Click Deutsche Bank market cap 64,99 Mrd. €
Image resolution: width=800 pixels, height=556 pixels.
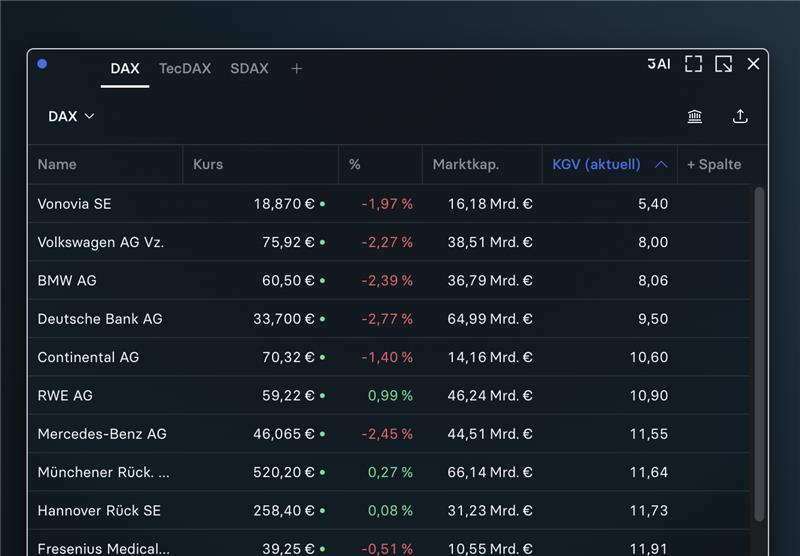(490, 319)
